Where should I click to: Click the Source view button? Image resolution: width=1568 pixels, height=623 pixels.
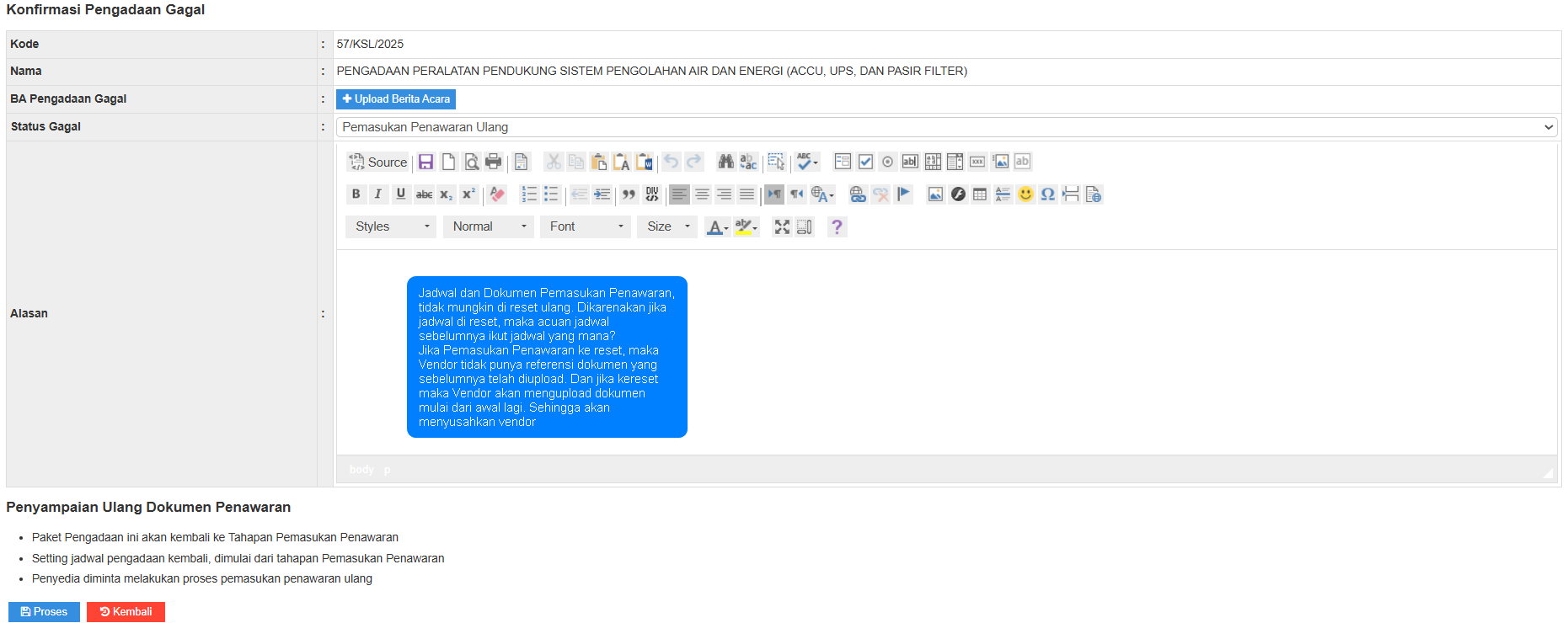(x=378, y=162)
